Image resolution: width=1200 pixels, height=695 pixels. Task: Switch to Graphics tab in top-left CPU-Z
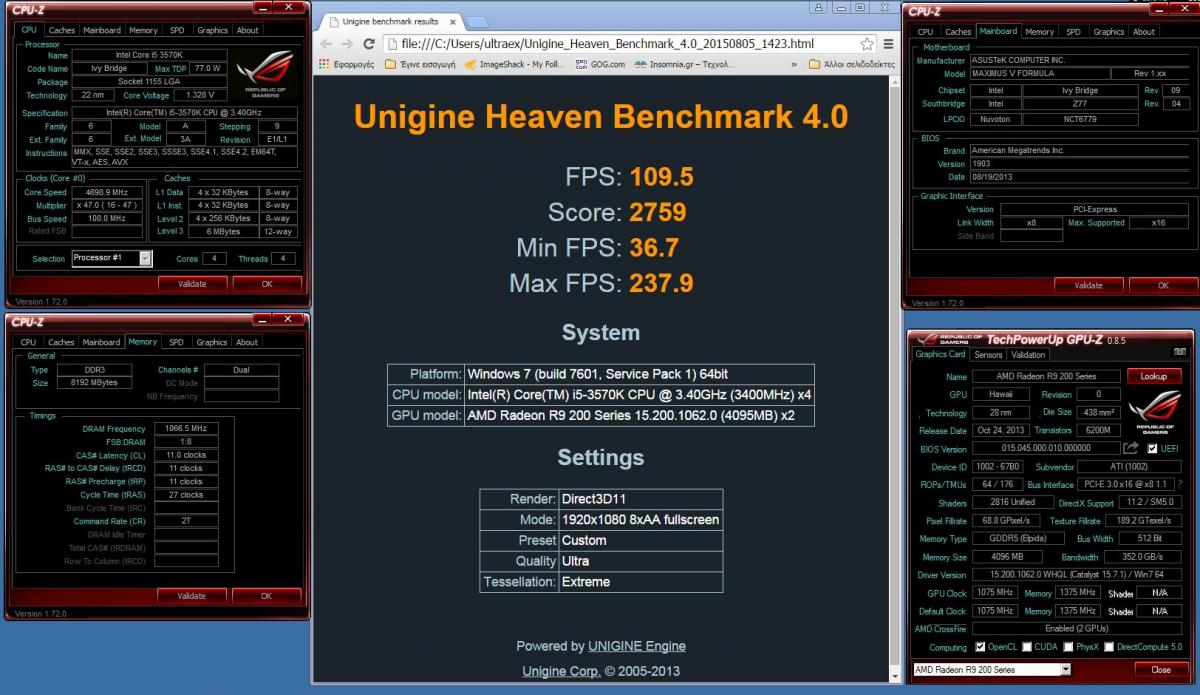(x=212, y=30)
